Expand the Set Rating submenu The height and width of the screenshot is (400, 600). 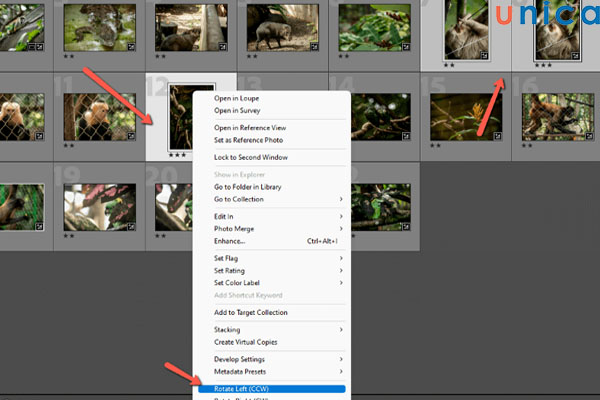[272, 271]
